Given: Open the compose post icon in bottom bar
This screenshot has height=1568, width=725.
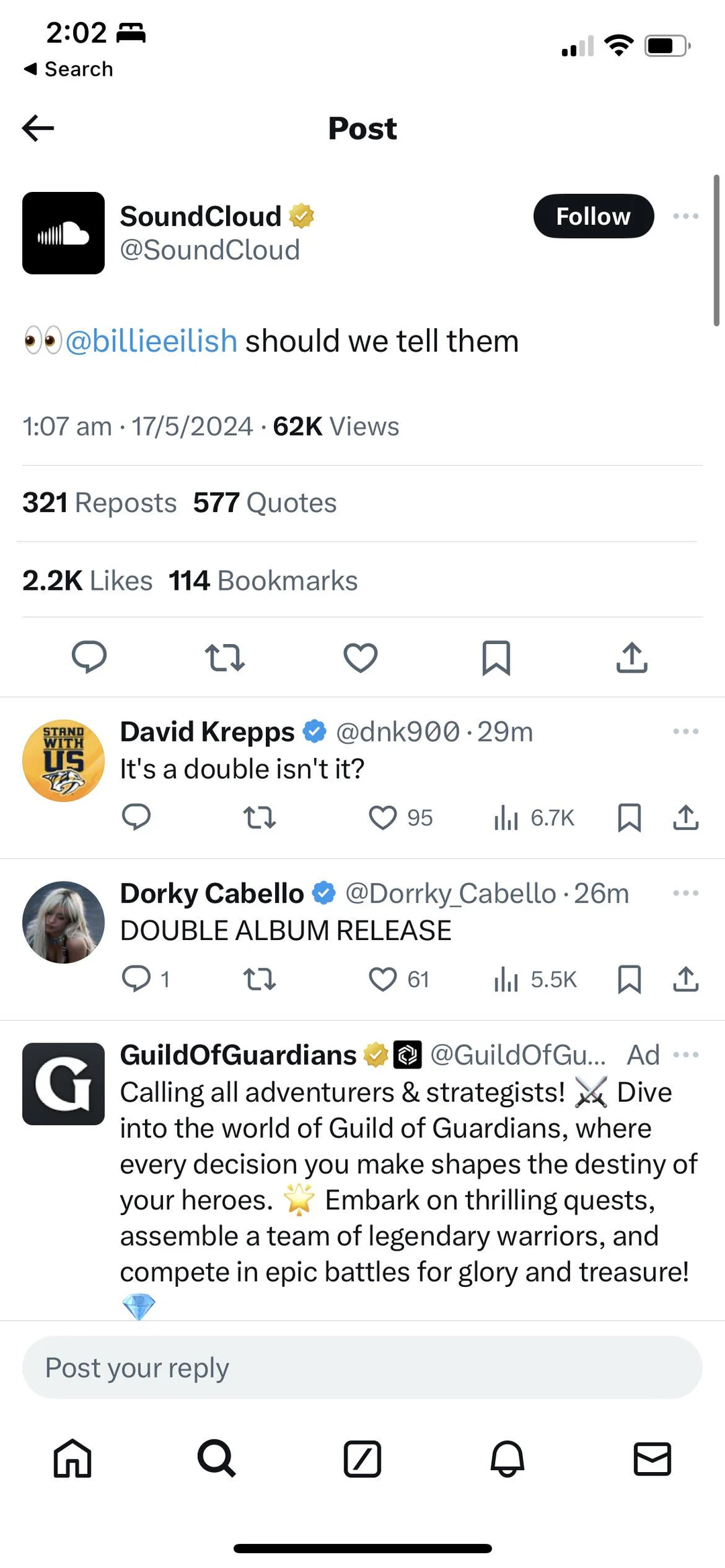Looking at the screenshot, I should pos(362,1459).
